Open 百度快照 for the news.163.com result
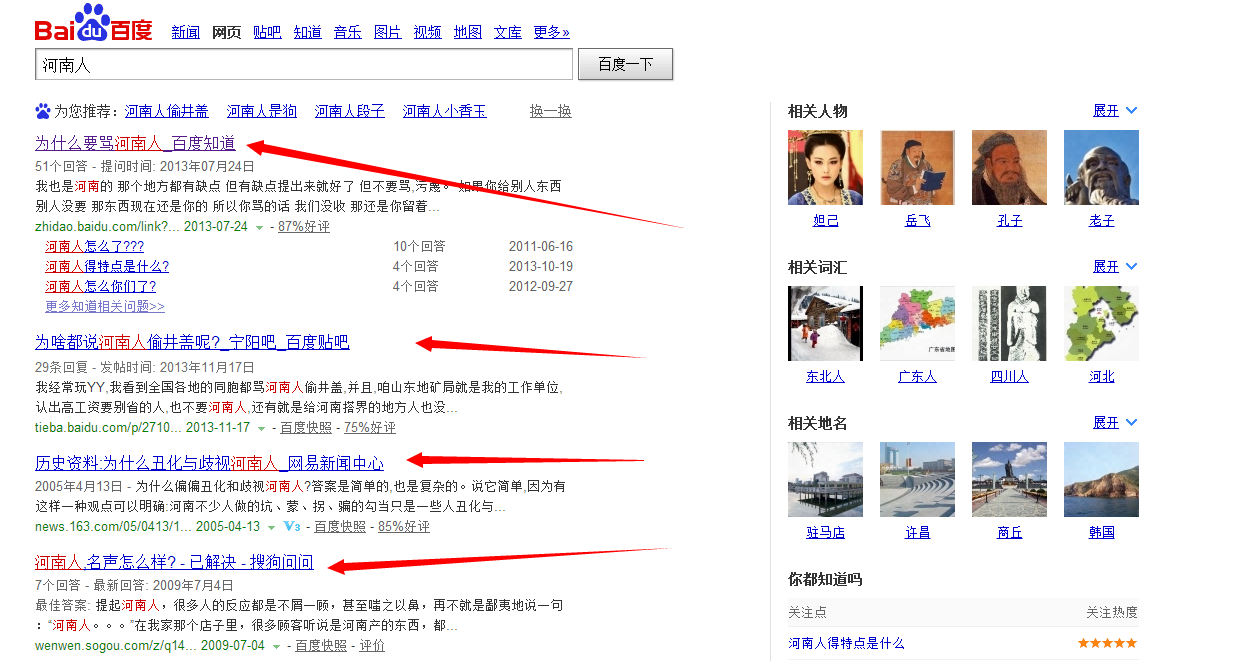This screenshot has height=661, width=1257. [x=340, y=526]
